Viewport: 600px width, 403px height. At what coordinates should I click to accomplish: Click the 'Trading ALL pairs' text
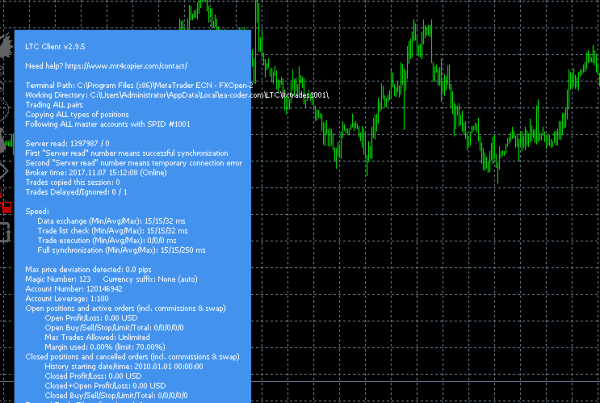pyautogui.click(x=54, y=105)
